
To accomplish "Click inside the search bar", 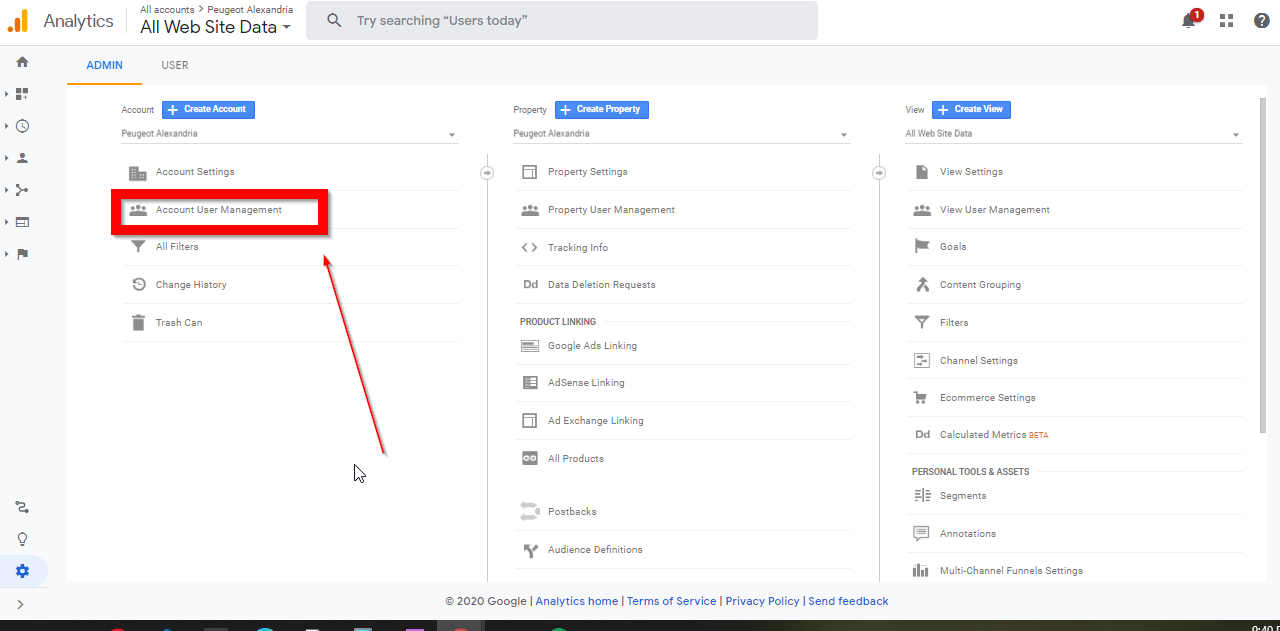I will tap(560, 20).
